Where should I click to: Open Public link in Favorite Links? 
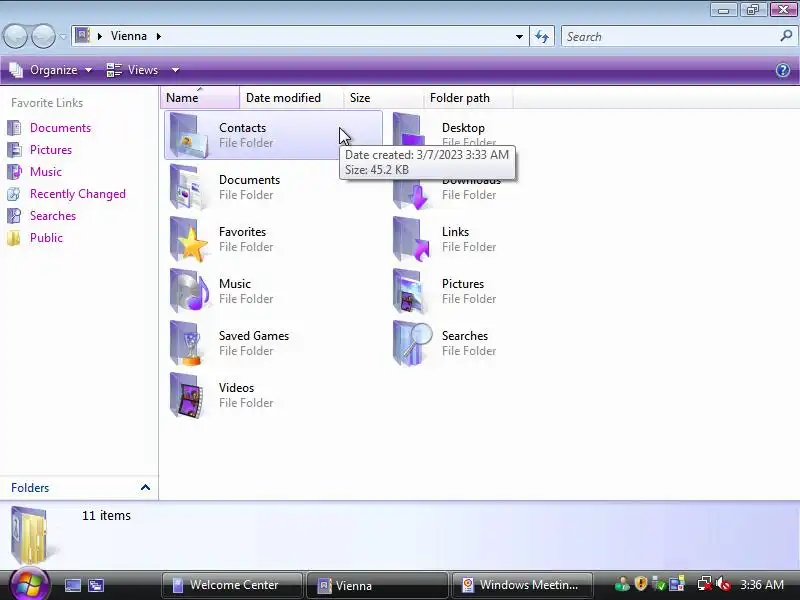coord(46,238)
